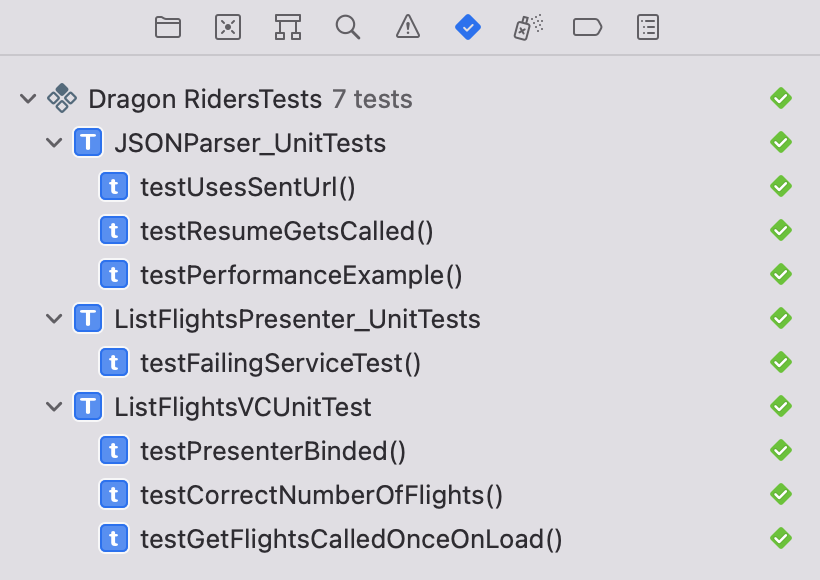Click the testGetFlightsCalledOnceOnLoad() success checkmark

(x=781, y=538)
